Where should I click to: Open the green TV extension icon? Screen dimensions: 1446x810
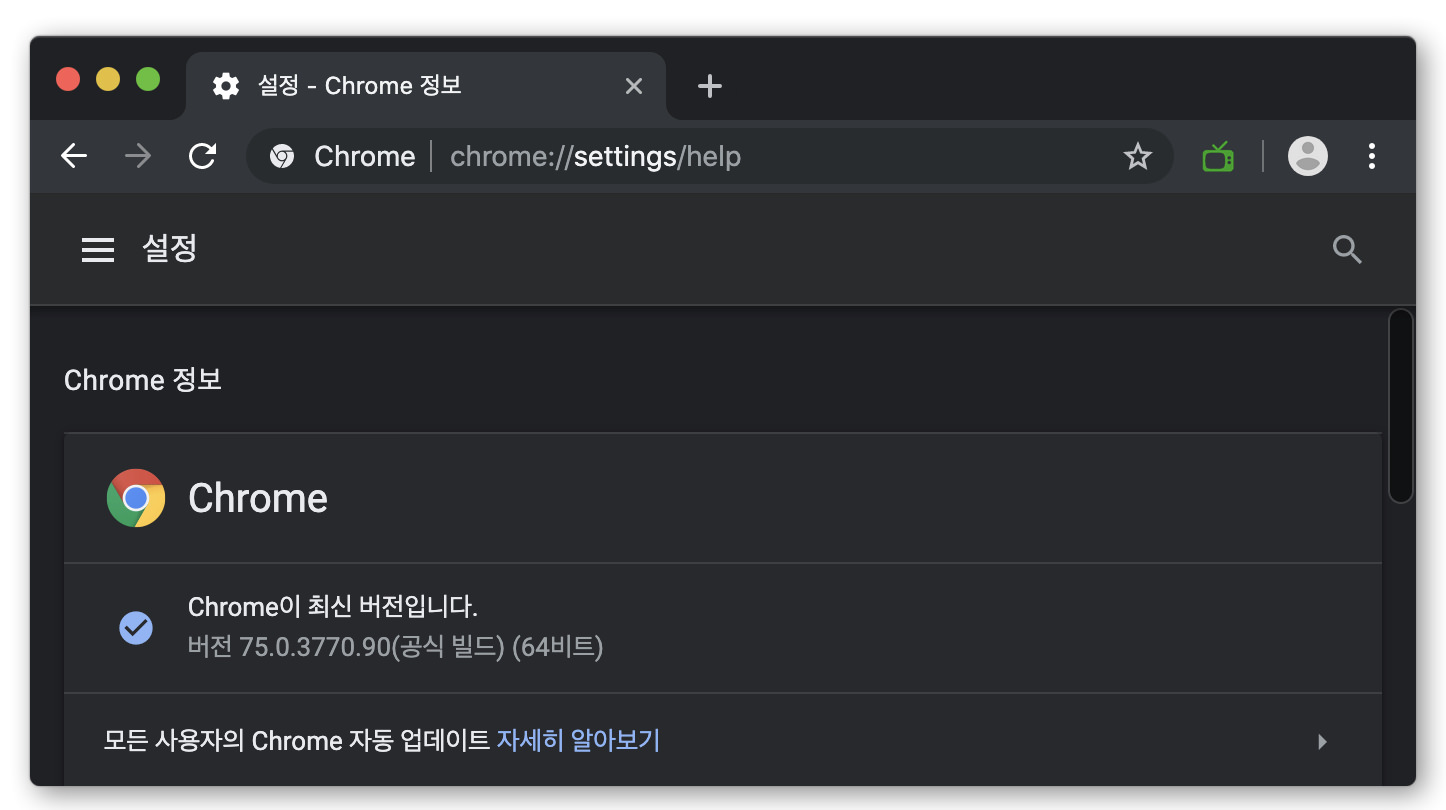click(1218, 156)
